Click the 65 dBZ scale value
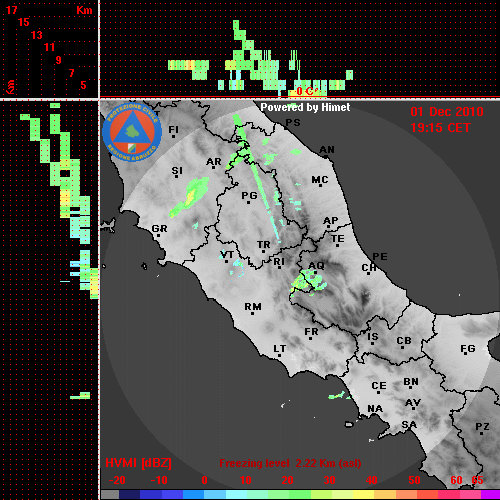Screen dimensions: 500x500 click(477, 480)
